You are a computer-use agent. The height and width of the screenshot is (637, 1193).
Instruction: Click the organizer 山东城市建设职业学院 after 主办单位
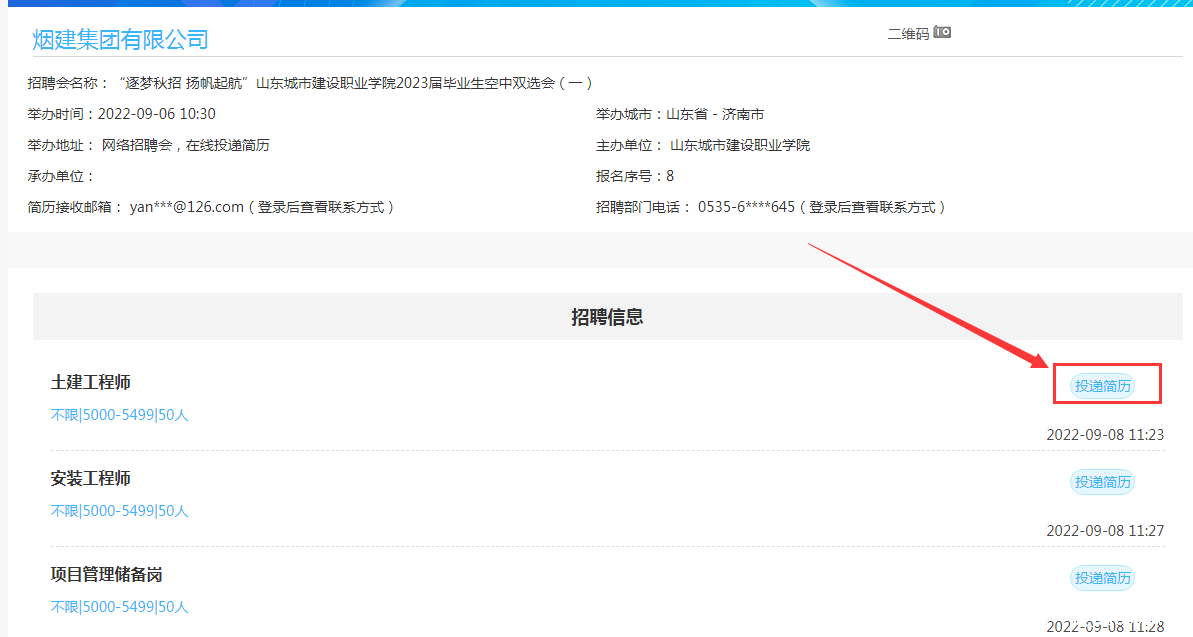(740, 145)
